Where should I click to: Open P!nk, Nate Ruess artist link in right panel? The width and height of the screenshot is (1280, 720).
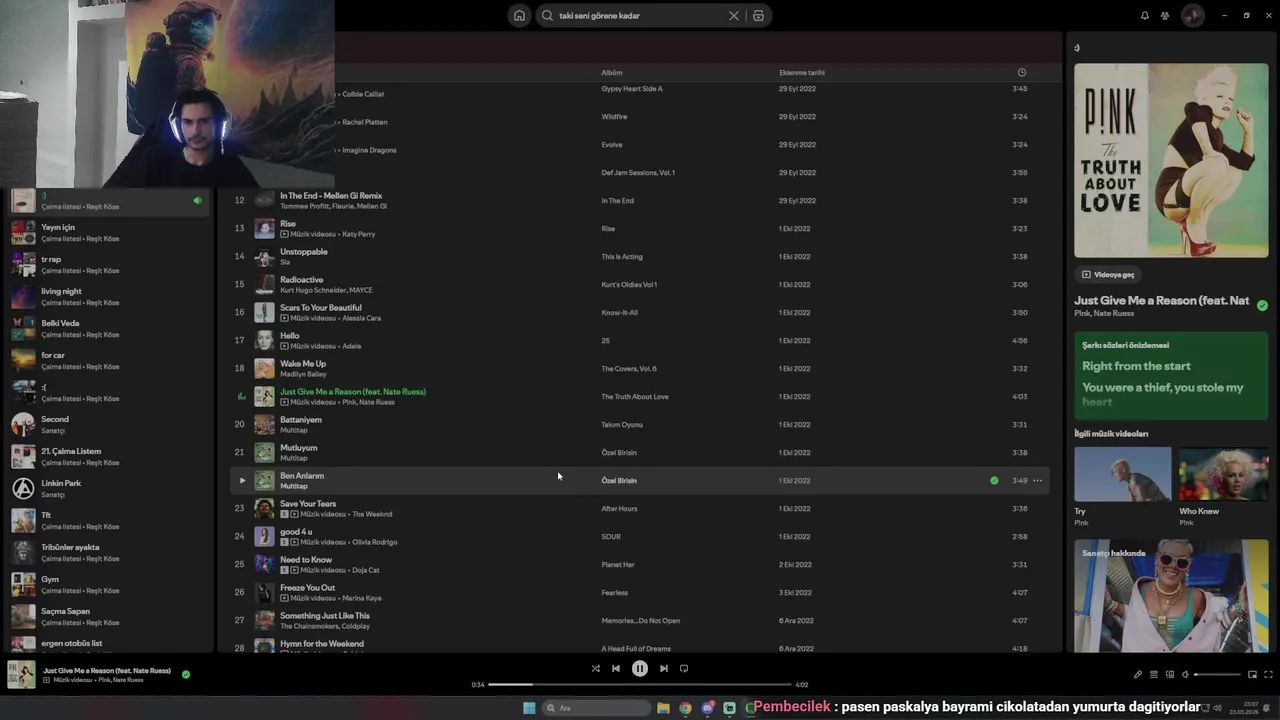coord(1104,314)
